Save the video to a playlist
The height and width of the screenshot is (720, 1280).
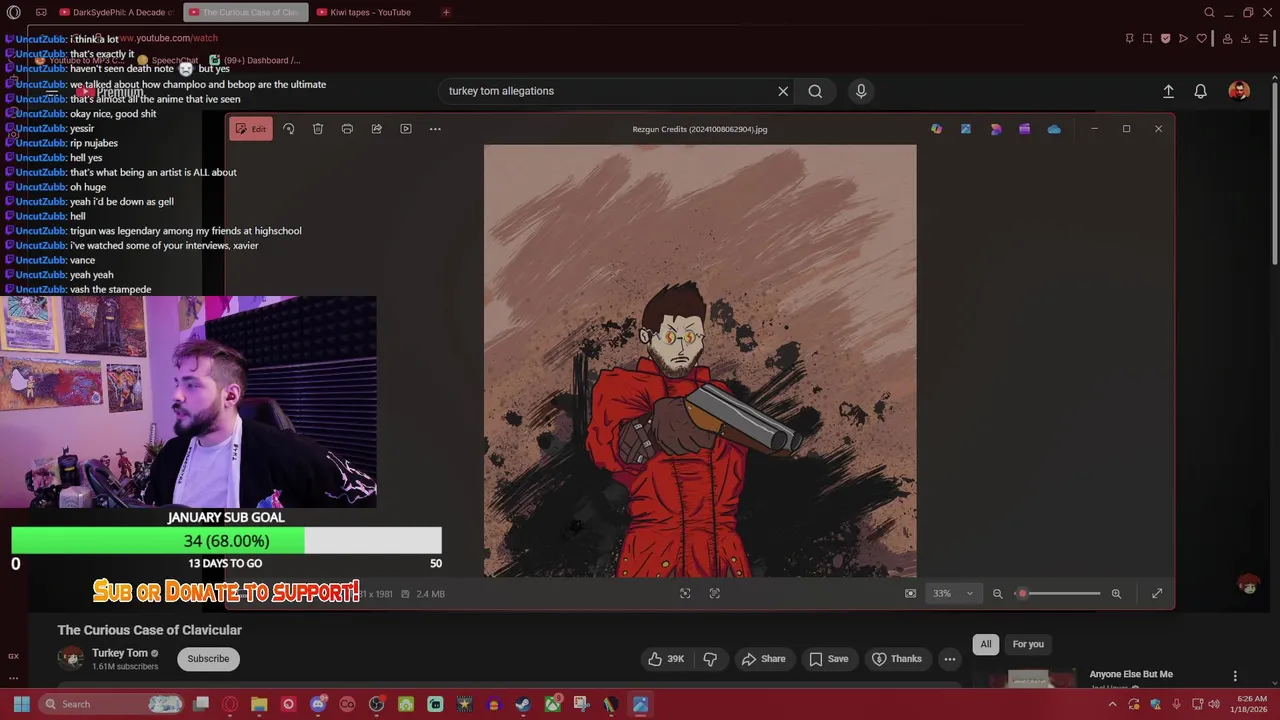tap(829, 658)
